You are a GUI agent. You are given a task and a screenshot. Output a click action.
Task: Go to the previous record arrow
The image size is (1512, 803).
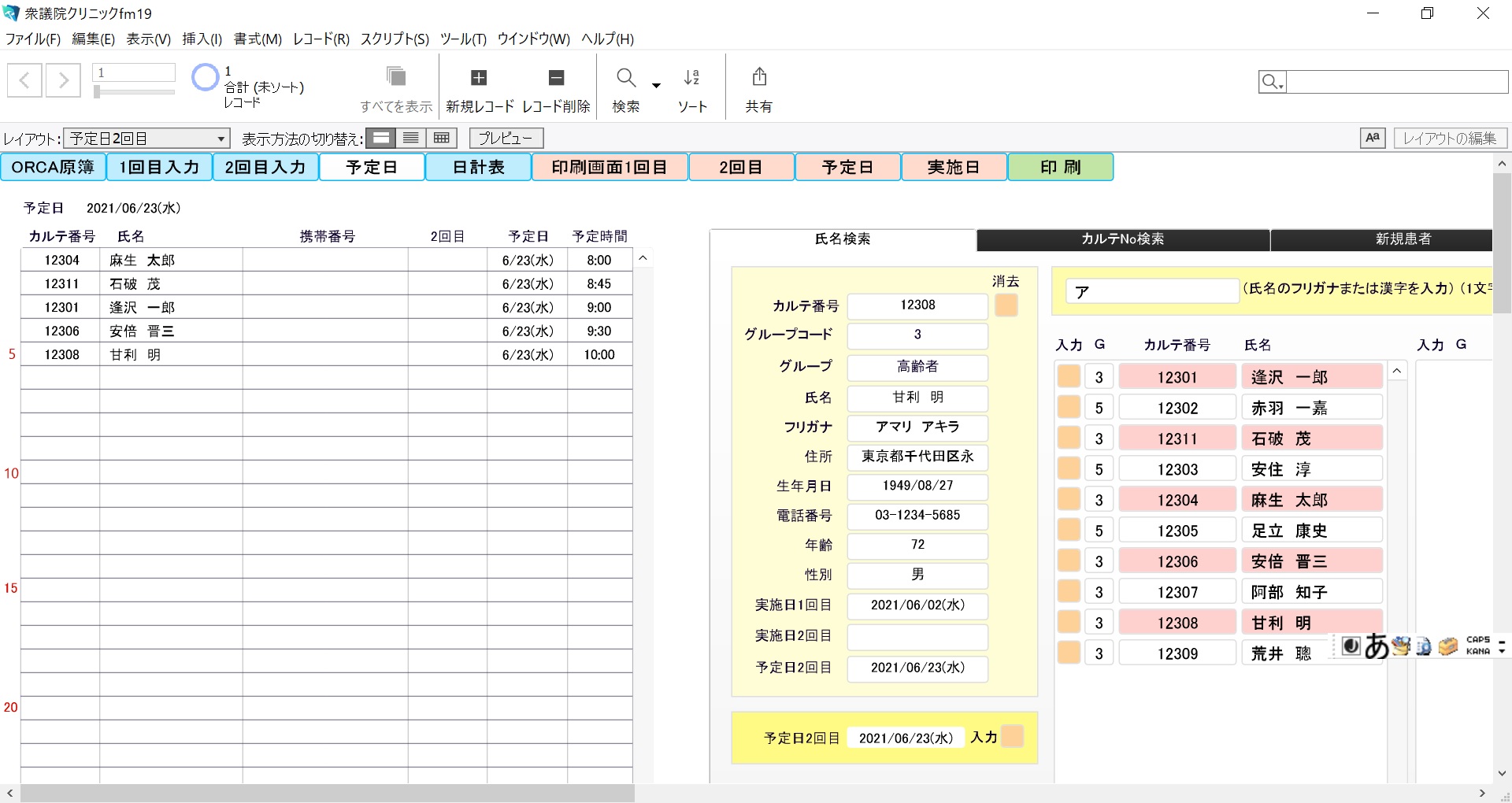point(24,80)
